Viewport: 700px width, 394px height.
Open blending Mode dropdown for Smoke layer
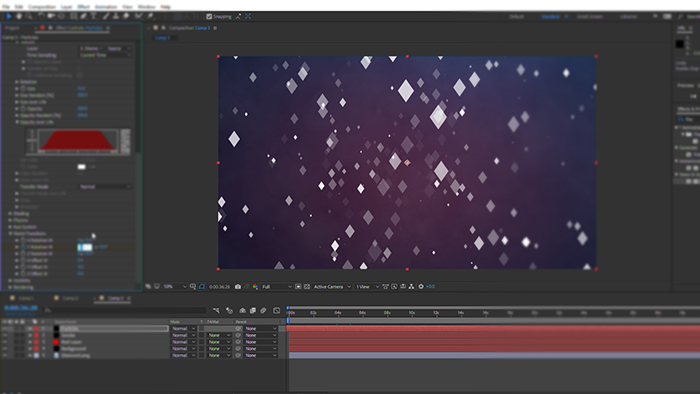click(183, 335)
